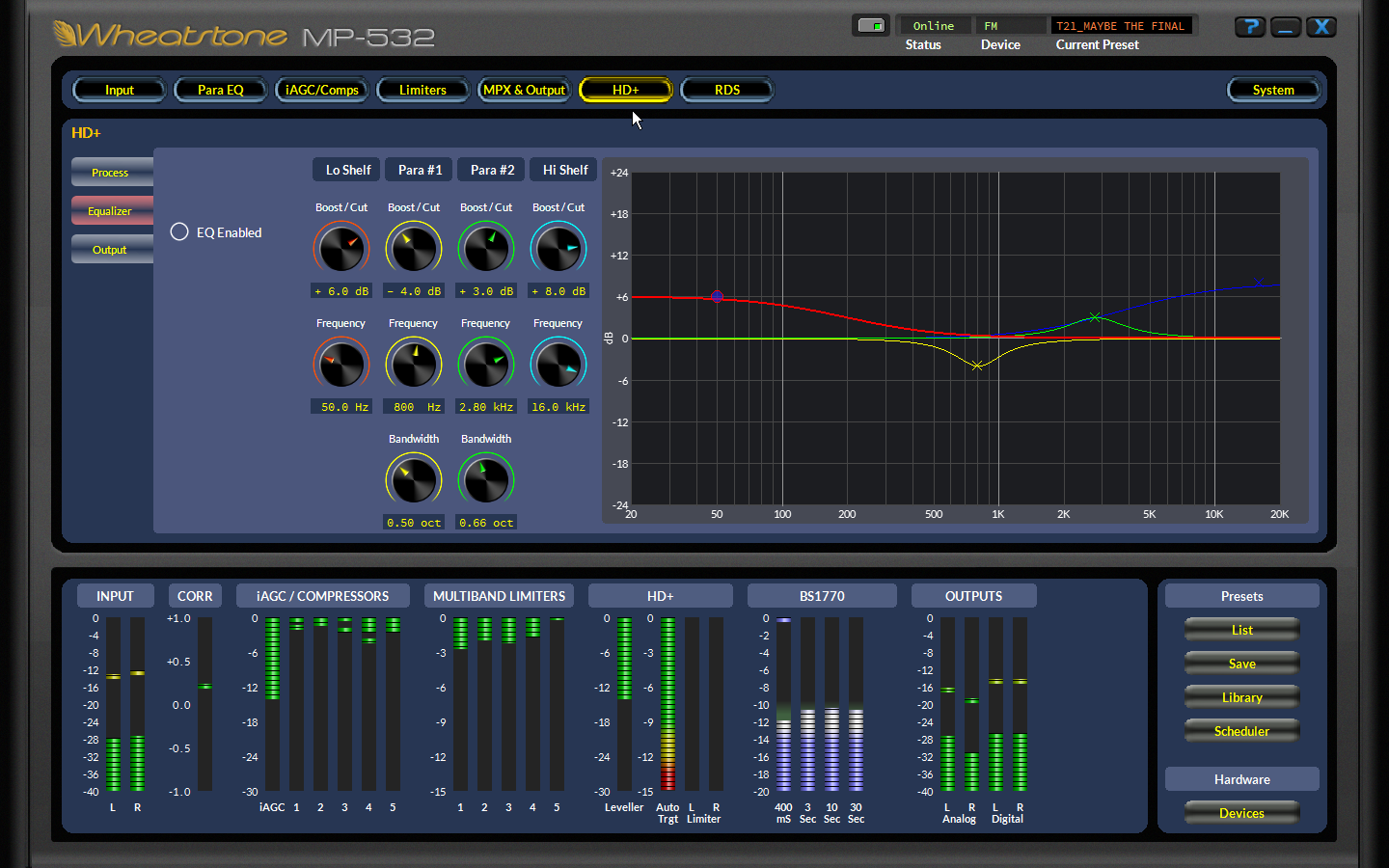Click the Para #1 Bandwidth knob
This screenshot has width=1389, height=868.
click(414, 480)
